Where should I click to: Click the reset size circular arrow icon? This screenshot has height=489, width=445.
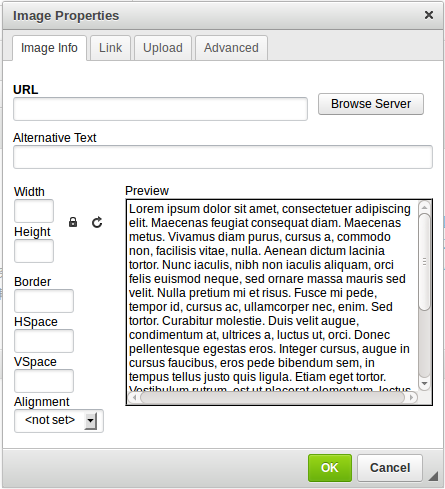[97, 222]
